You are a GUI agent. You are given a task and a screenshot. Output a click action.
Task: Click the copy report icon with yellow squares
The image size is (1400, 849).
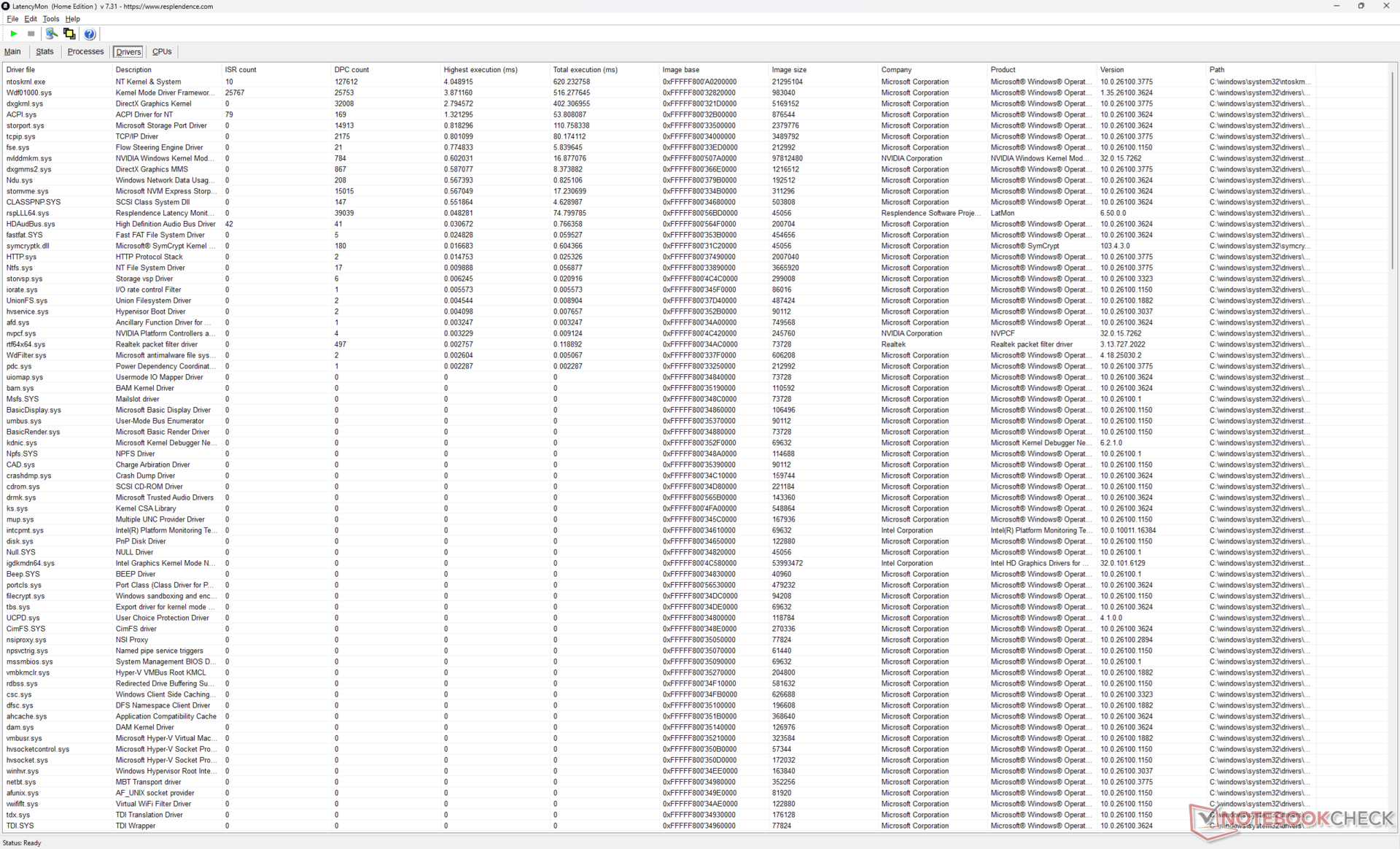point(69,34)
